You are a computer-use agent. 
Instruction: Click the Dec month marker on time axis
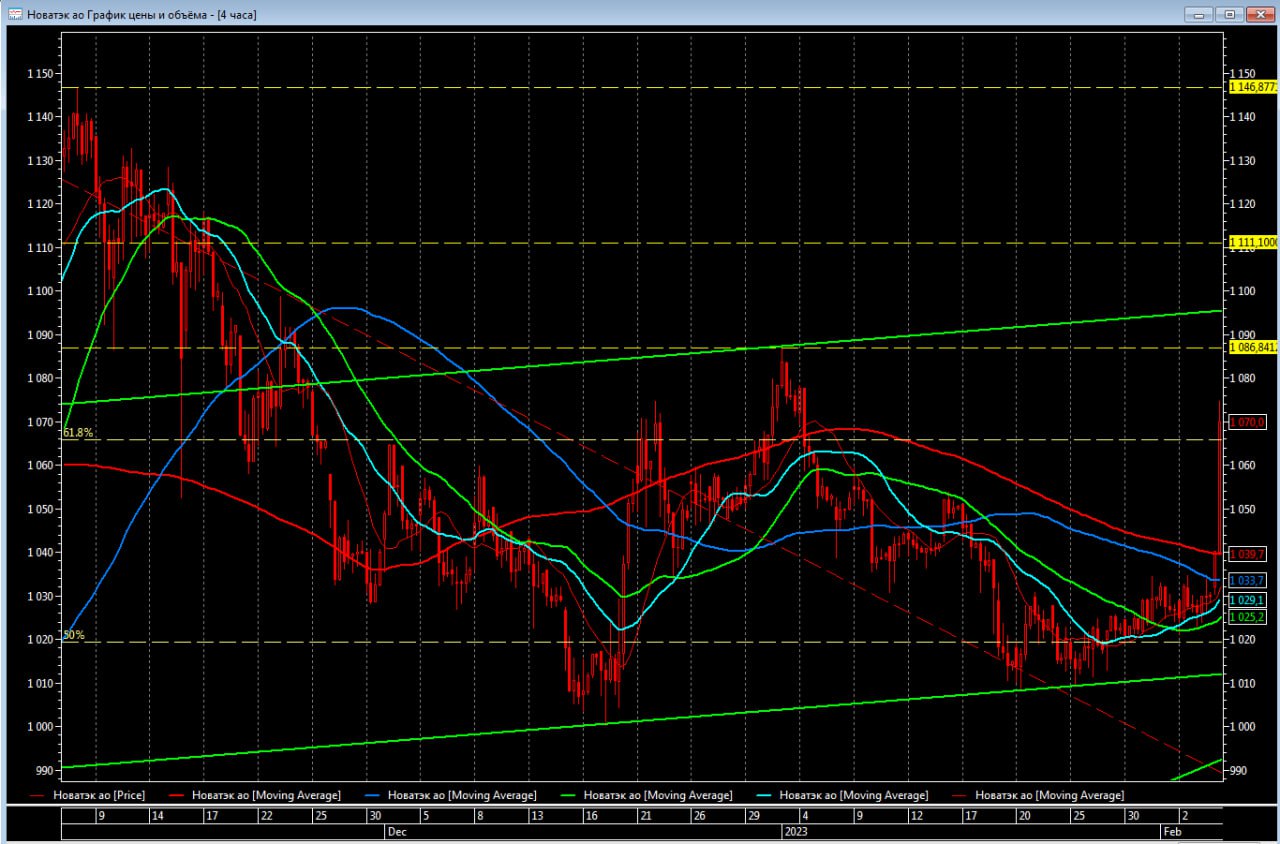[x=396, y=831]
